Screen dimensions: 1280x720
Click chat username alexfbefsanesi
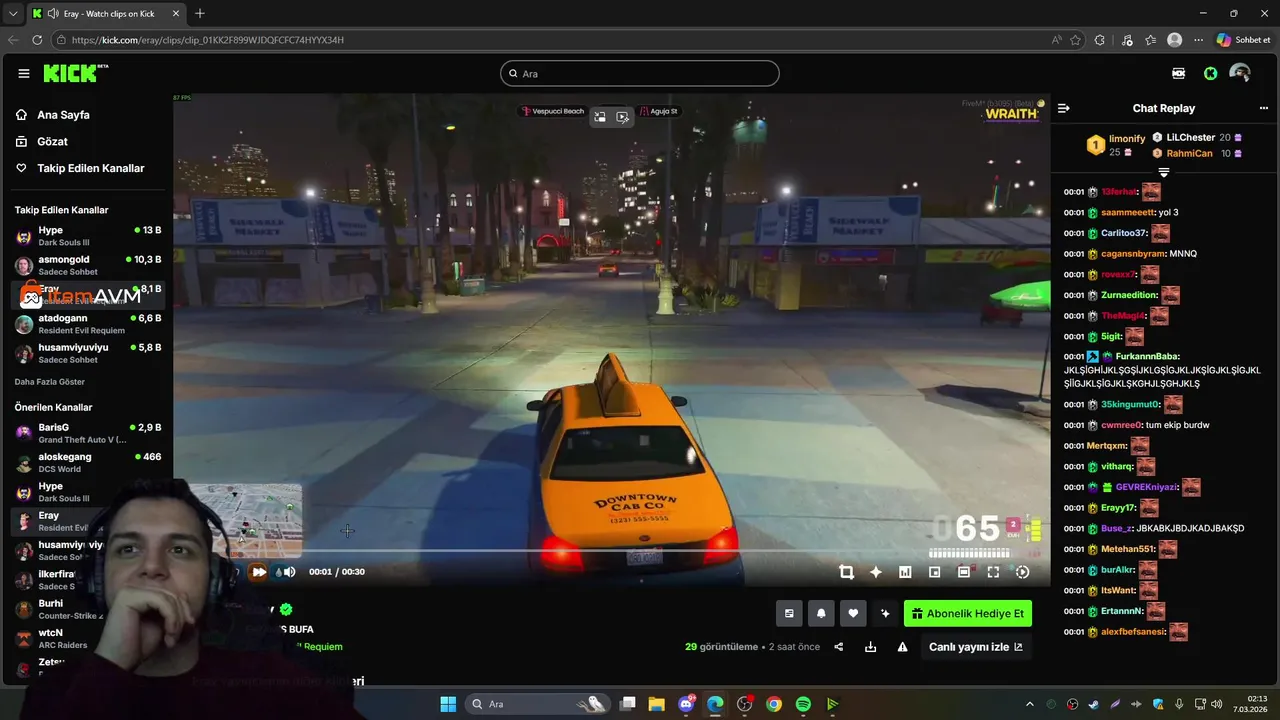[1133, 632]
